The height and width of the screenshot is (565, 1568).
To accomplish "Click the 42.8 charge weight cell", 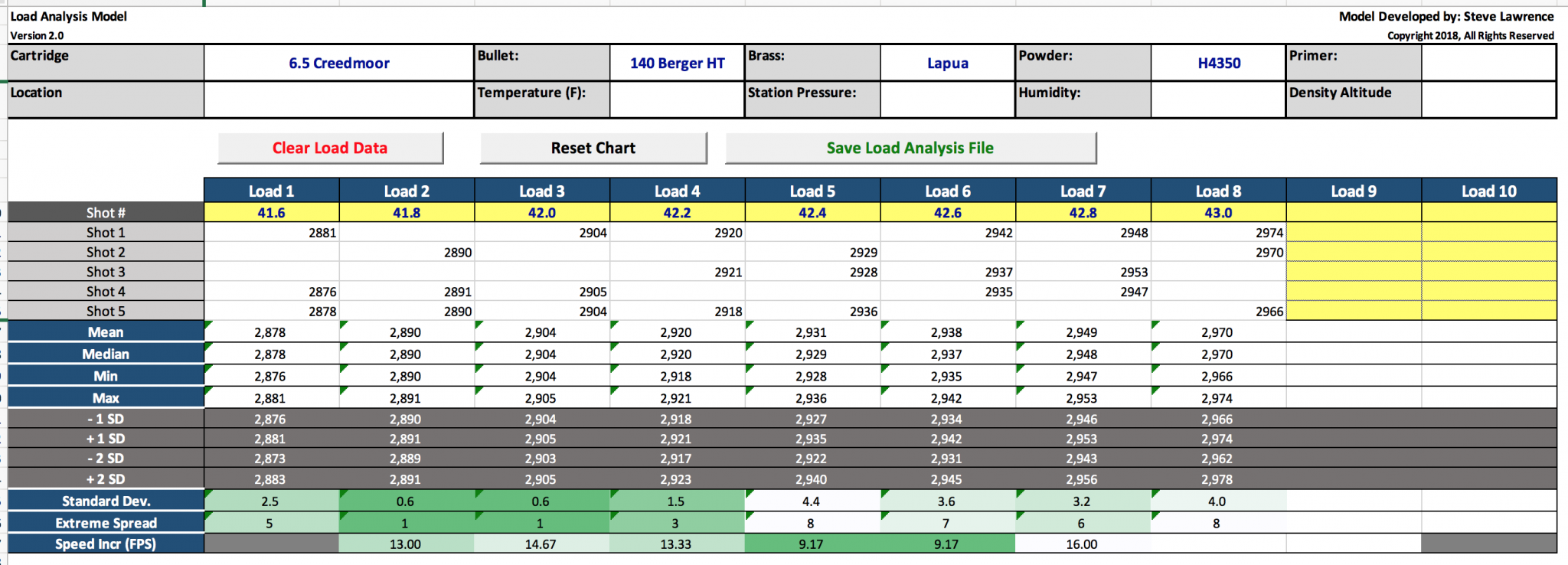I will tap(1083, 212).
